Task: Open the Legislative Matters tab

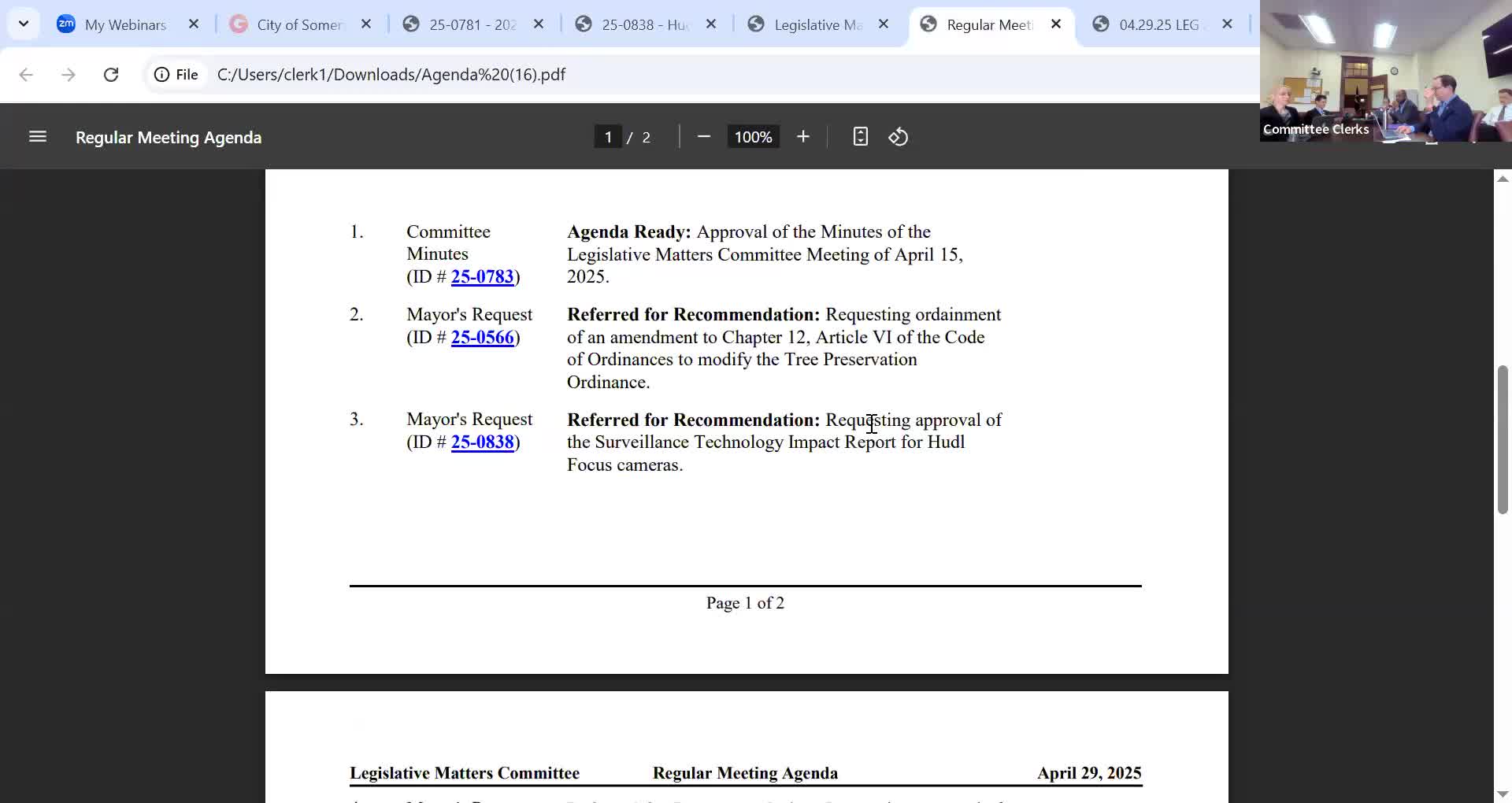Action: coord(817,24)
